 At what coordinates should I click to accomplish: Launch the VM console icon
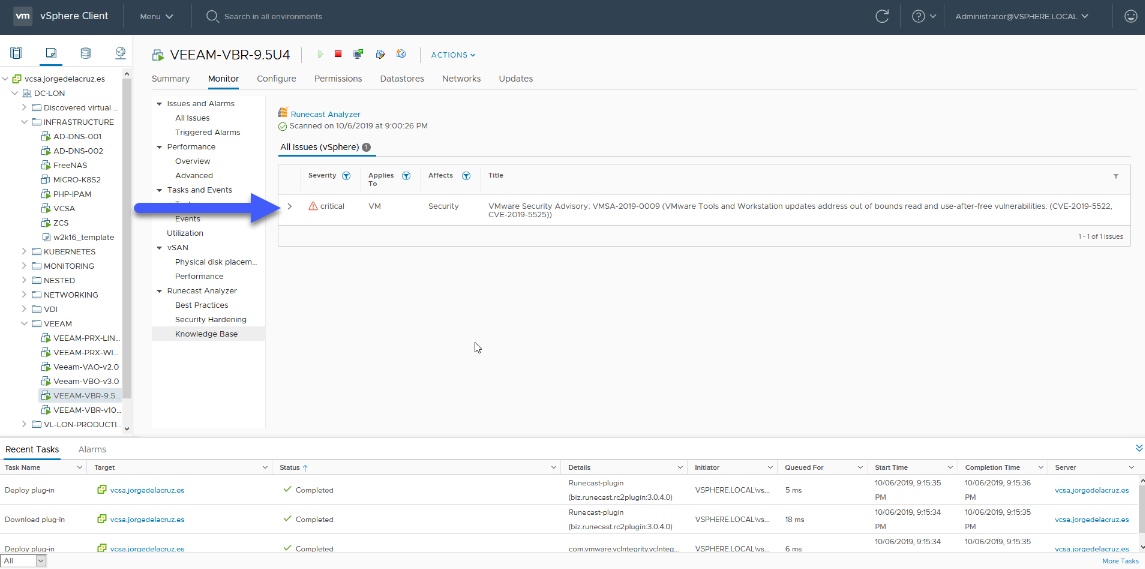(x=358, y=54)
